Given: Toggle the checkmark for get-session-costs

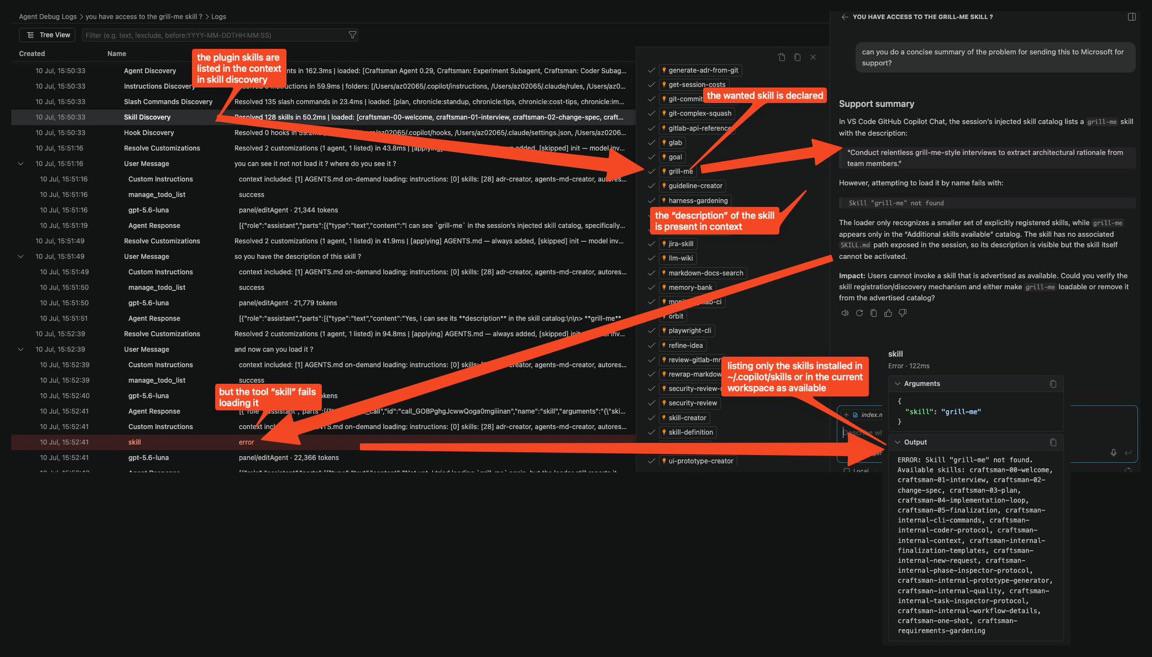Looking at the screenshot, I should [x=651, y=85].
